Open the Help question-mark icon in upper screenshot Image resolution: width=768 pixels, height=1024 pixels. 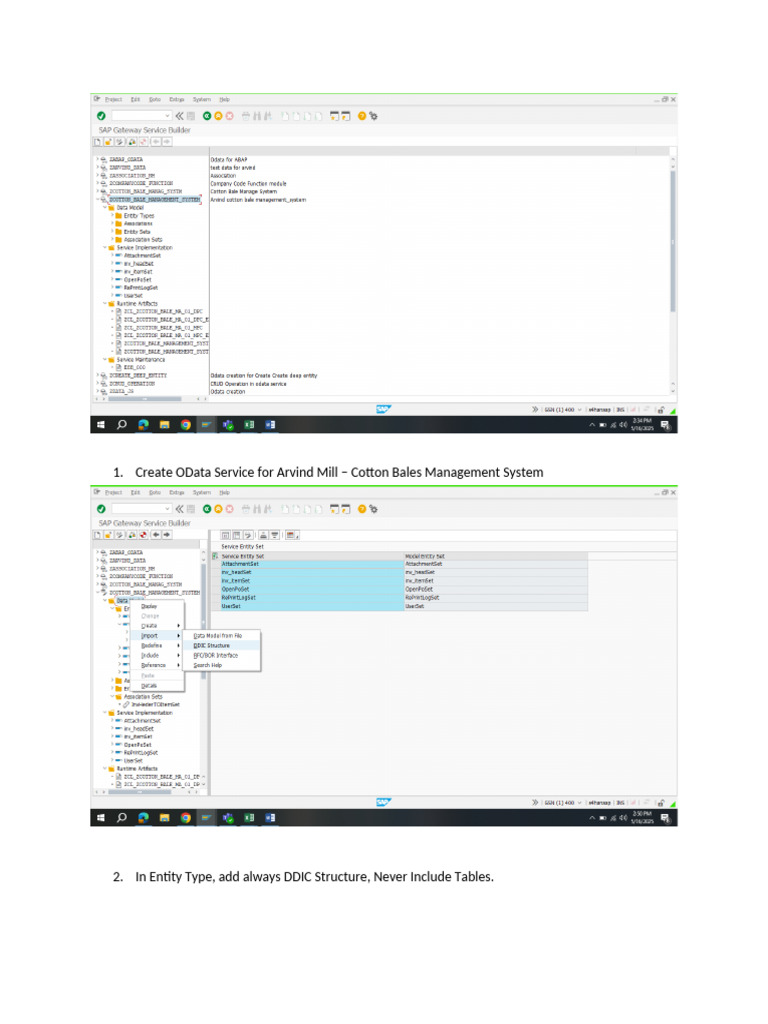point(362,116)
